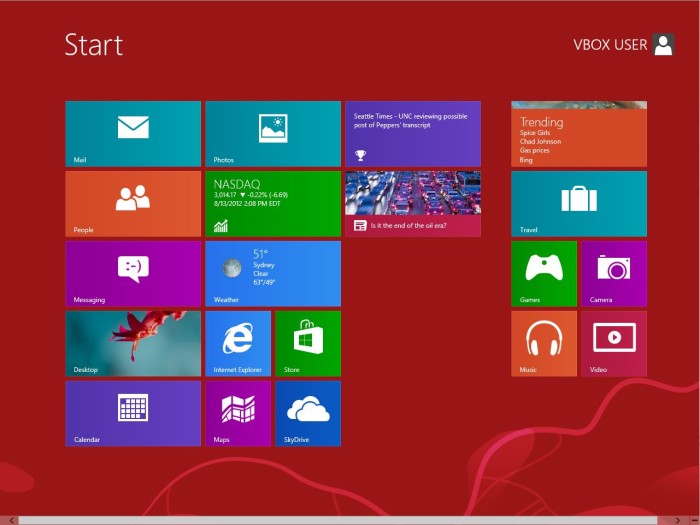This screenshot has width=700, height=525.
Task: Open the Desktop tile thumbnail
Action: coord(133,344)
